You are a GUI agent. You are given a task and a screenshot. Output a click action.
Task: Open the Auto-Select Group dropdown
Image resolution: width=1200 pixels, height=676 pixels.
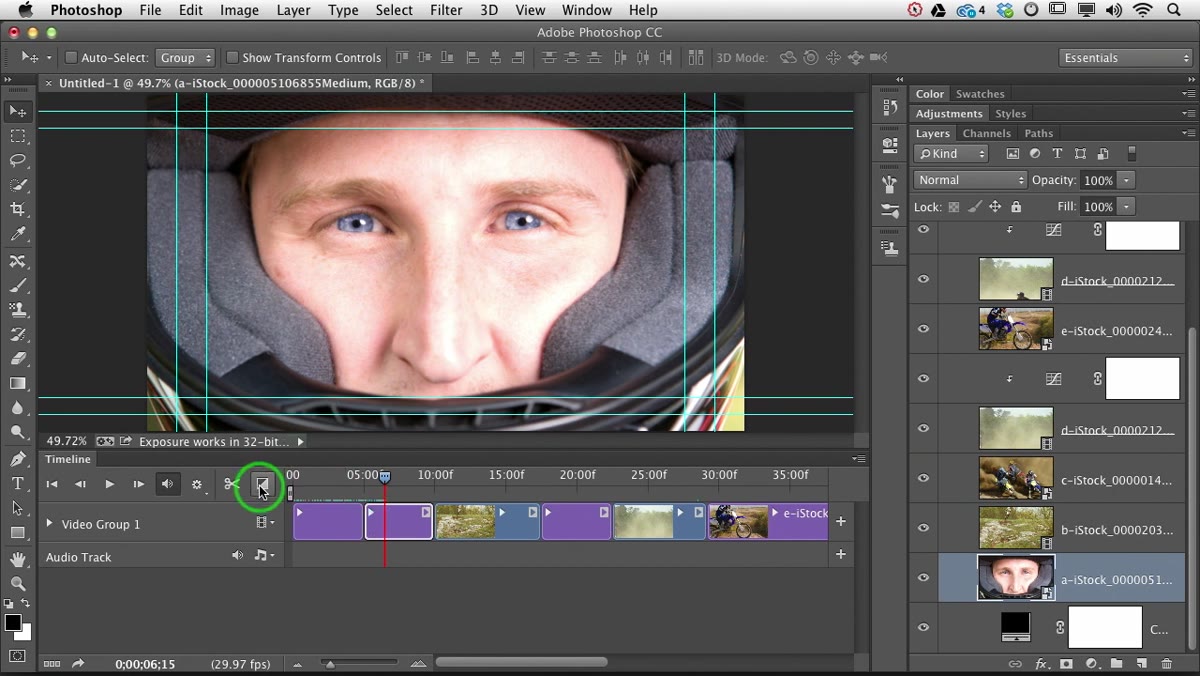(x=185, y=58)
